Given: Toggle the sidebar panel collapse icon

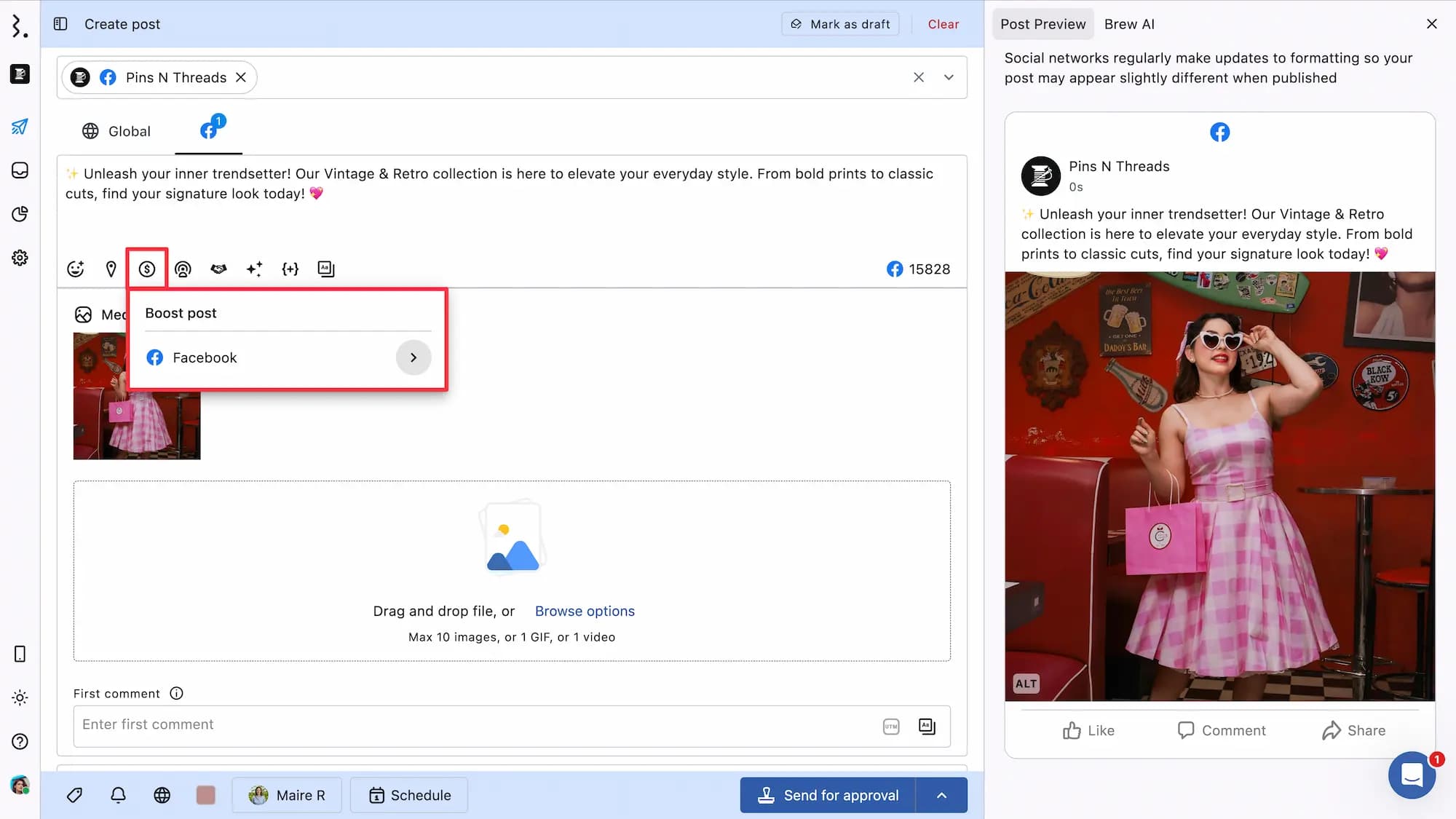Looking at the screenshot, I should click(60, 24).
